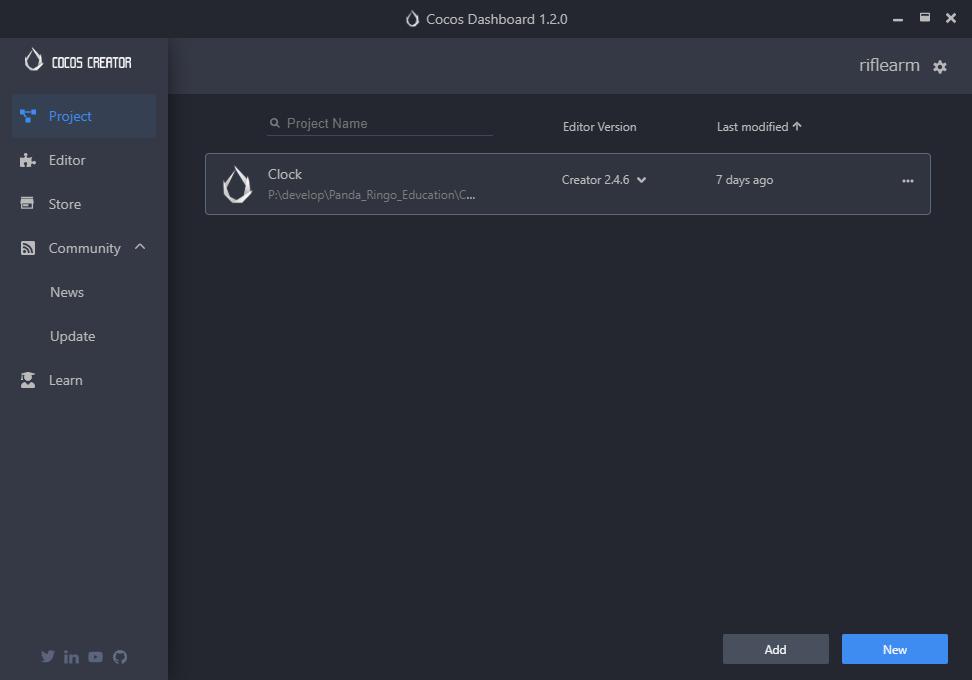Click the 7 days ago timestamp
Screen dimensions: 972x680
pos(744,180)
